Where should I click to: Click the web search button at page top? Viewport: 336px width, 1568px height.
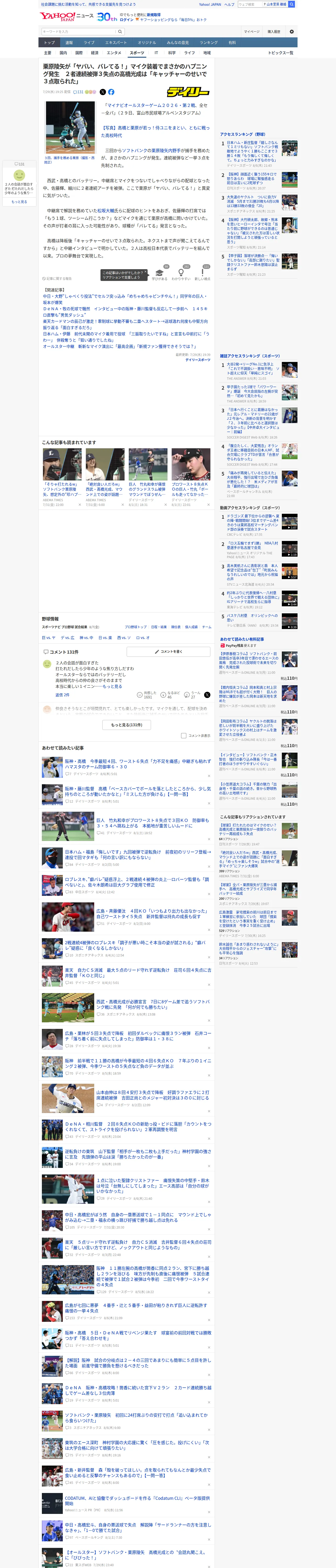tap(292, 4)
